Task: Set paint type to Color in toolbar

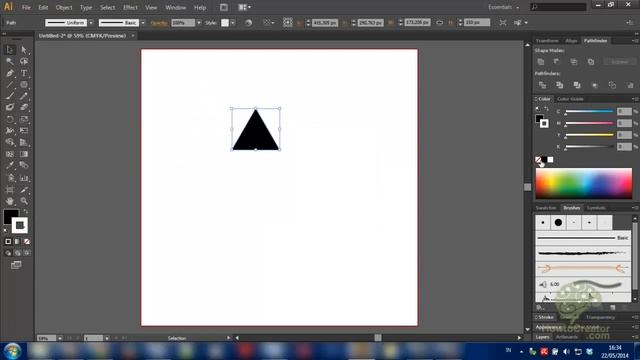Action: click(x=8, y=242)
